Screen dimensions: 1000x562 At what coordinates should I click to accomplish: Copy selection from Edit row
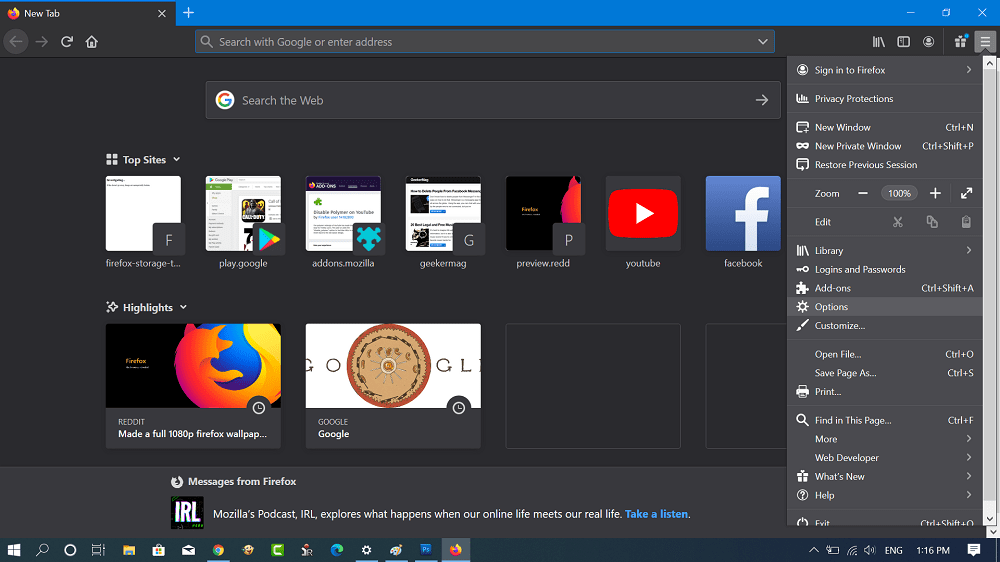[932, 222]
